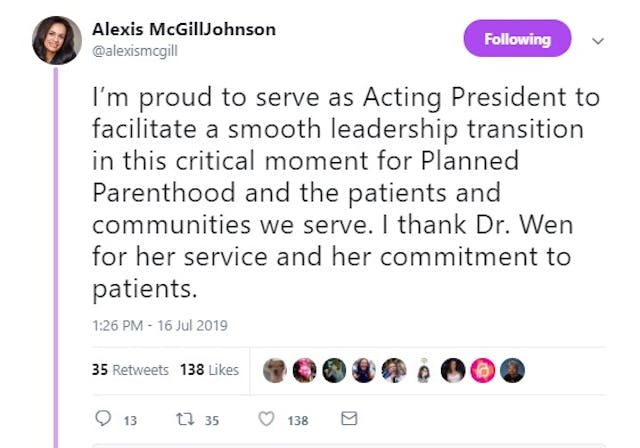Viewport: 640px width, 448px height.
Task: Toggle the purple Following button
Action: pyautogui.click(x=517, y=40)
